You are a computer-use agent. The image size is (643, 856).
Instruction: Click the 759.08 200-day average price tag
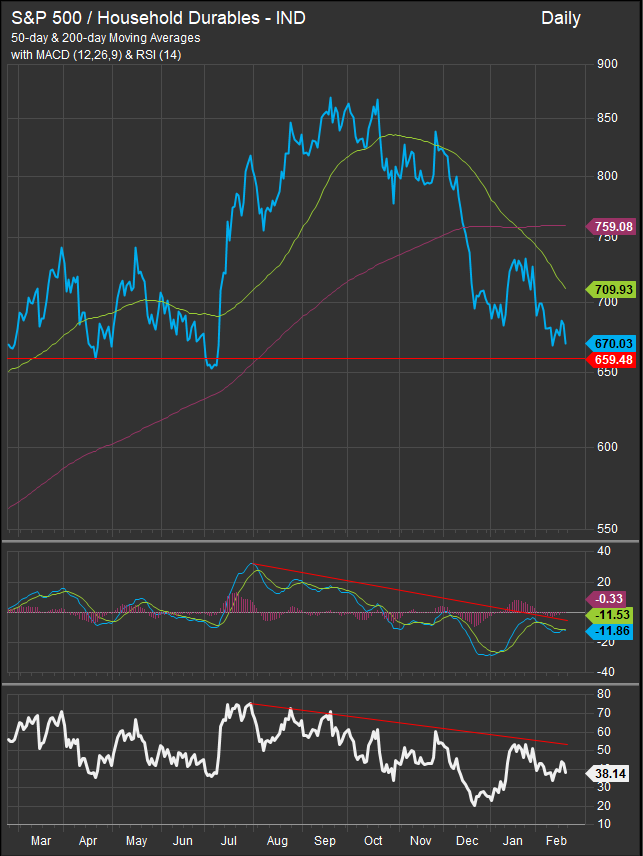(611, 227)
